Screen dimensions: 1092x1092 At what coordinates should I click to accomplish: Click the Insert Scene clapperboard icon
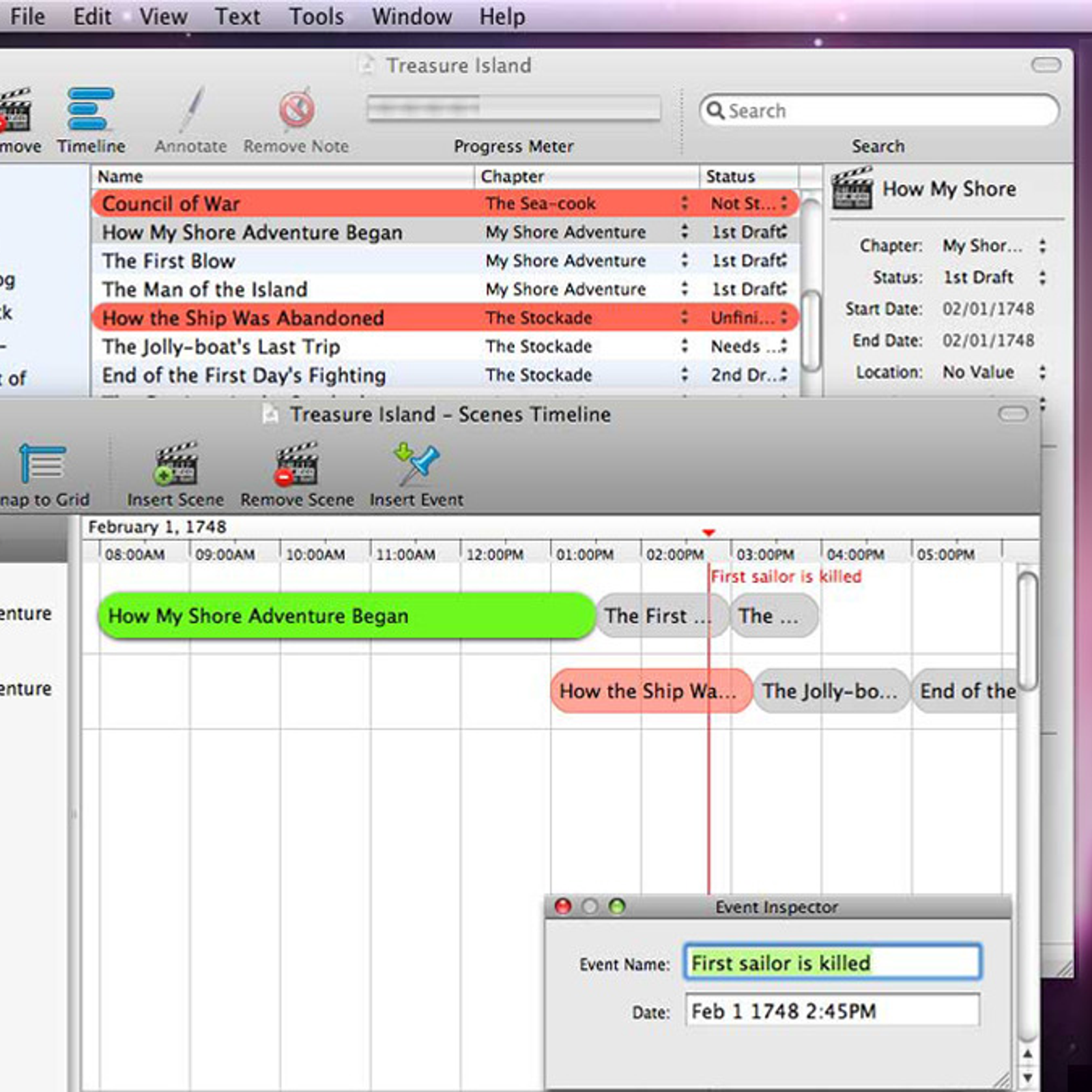click(176, 463)
